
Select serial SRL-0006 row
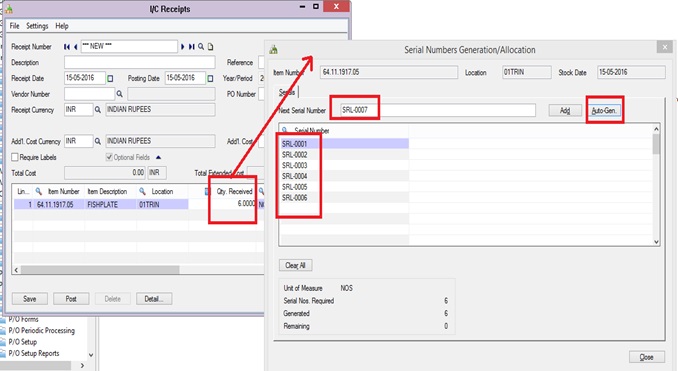pyautogui.click(x=344, y=198)
